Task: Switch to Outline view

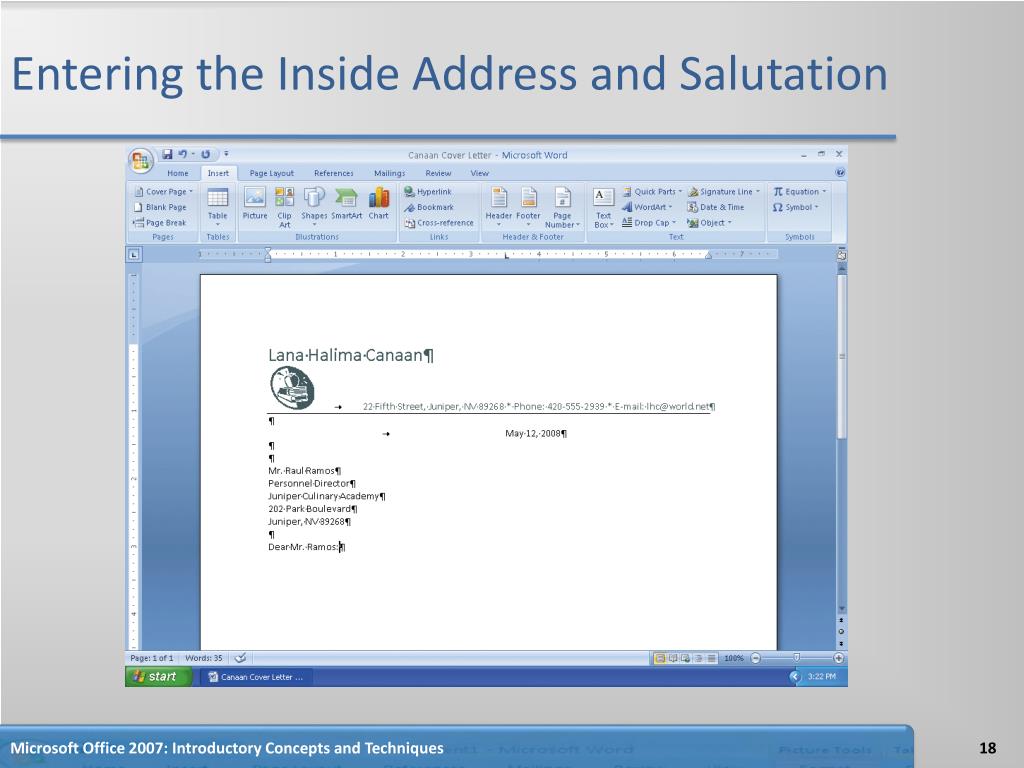Action: 699,658
